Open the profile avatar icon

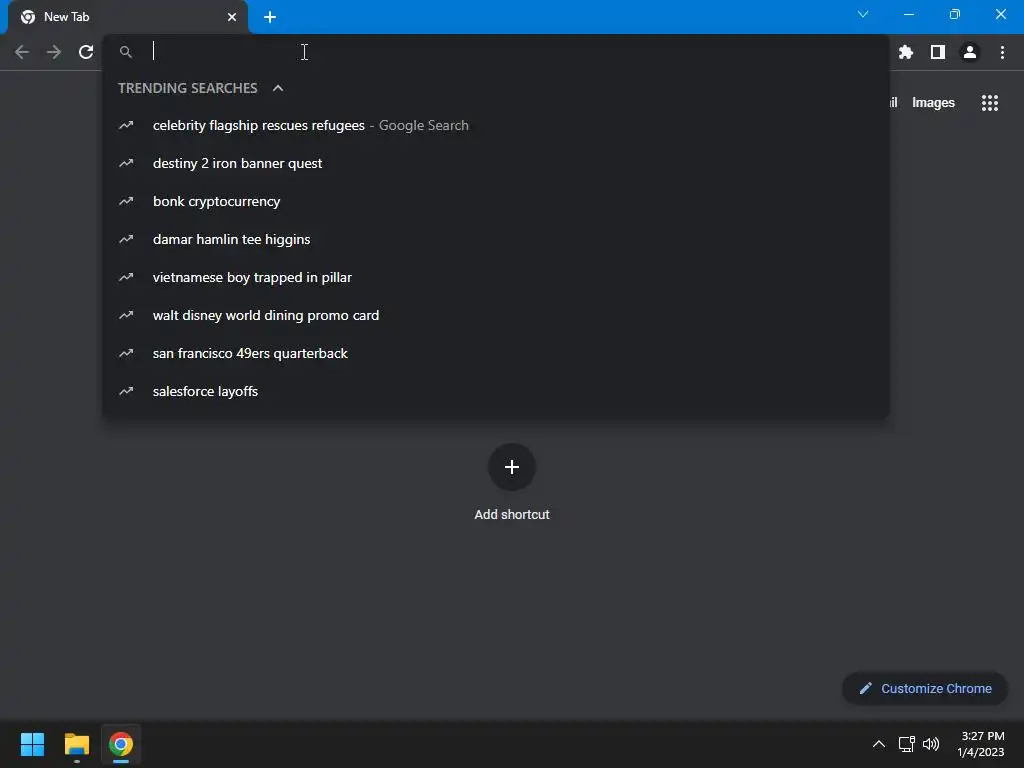(970, 52)
